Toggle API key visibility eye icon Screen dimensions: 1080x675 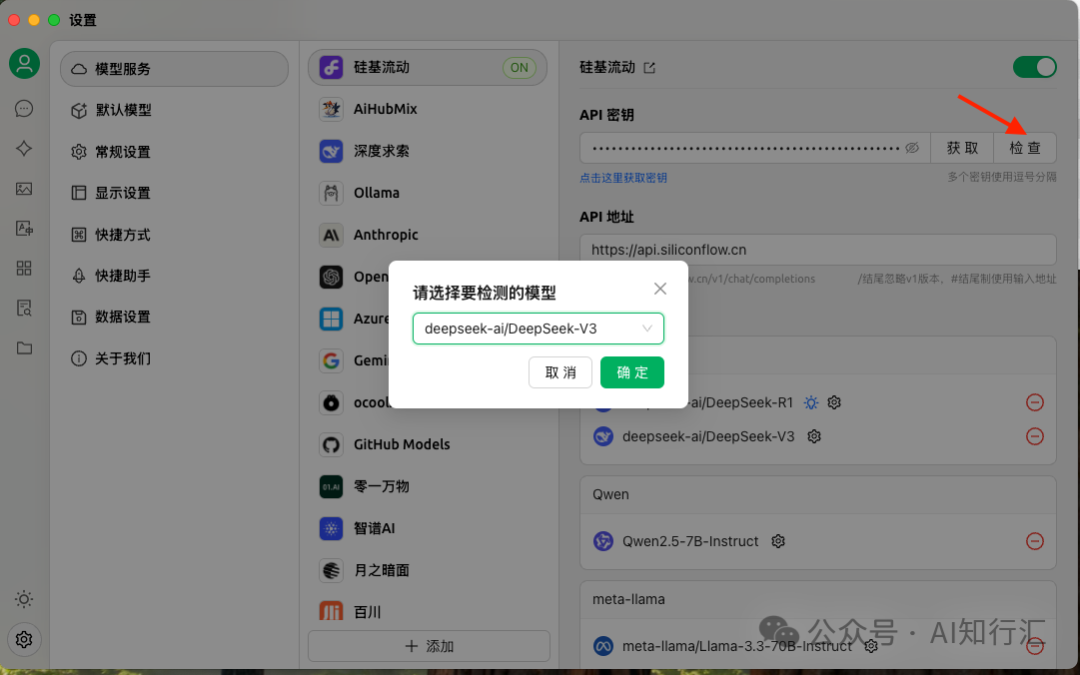pos(912,148)
